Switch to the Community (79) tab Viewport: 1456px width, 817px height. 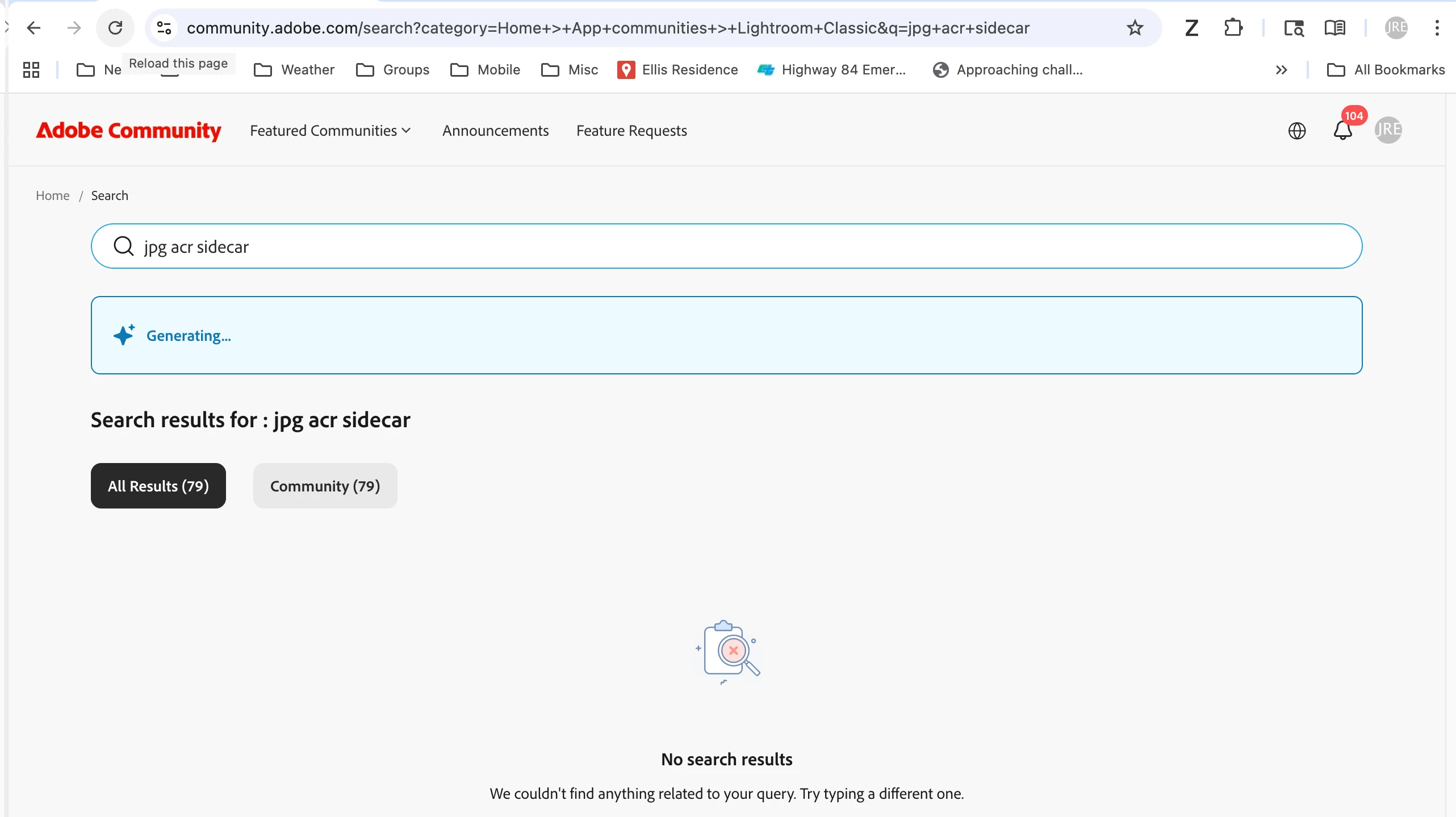(325, 486)
